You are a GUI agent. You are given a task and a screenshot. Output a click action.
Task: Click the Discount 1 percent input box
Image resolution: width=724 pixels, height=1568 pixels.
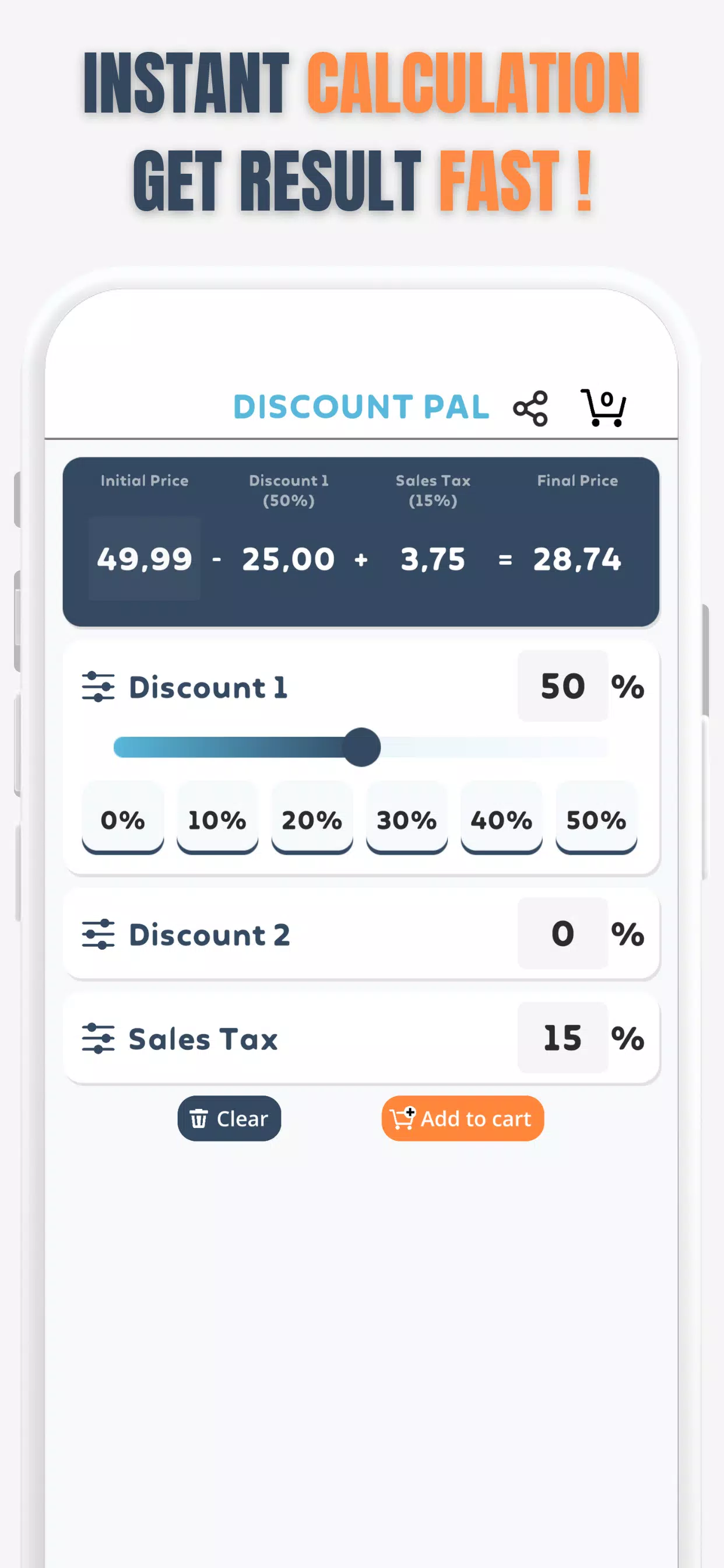[563, 686]
